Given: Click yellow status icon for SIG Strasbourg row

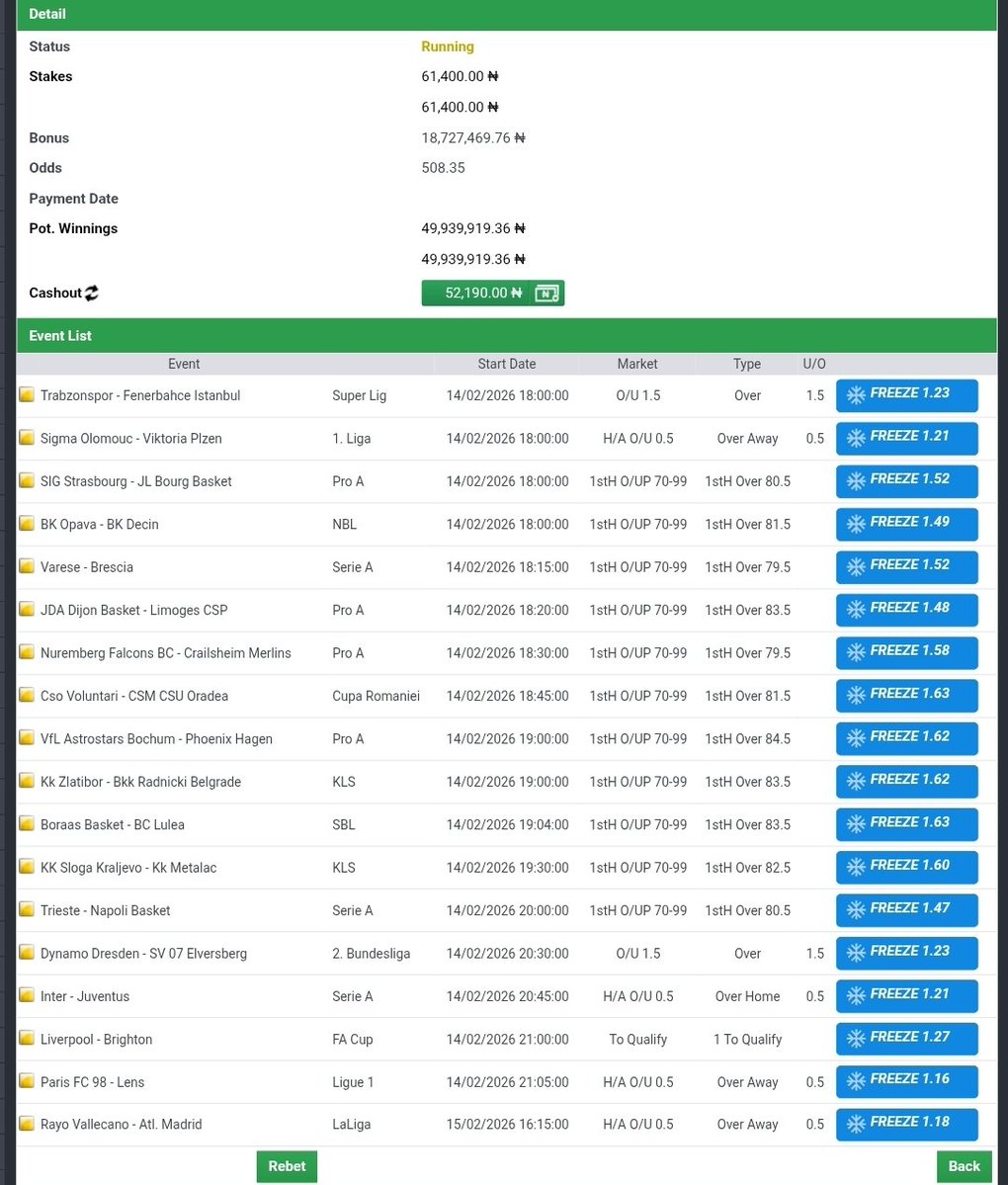Looking at the screenshot, I should click(x=27, y=480).
